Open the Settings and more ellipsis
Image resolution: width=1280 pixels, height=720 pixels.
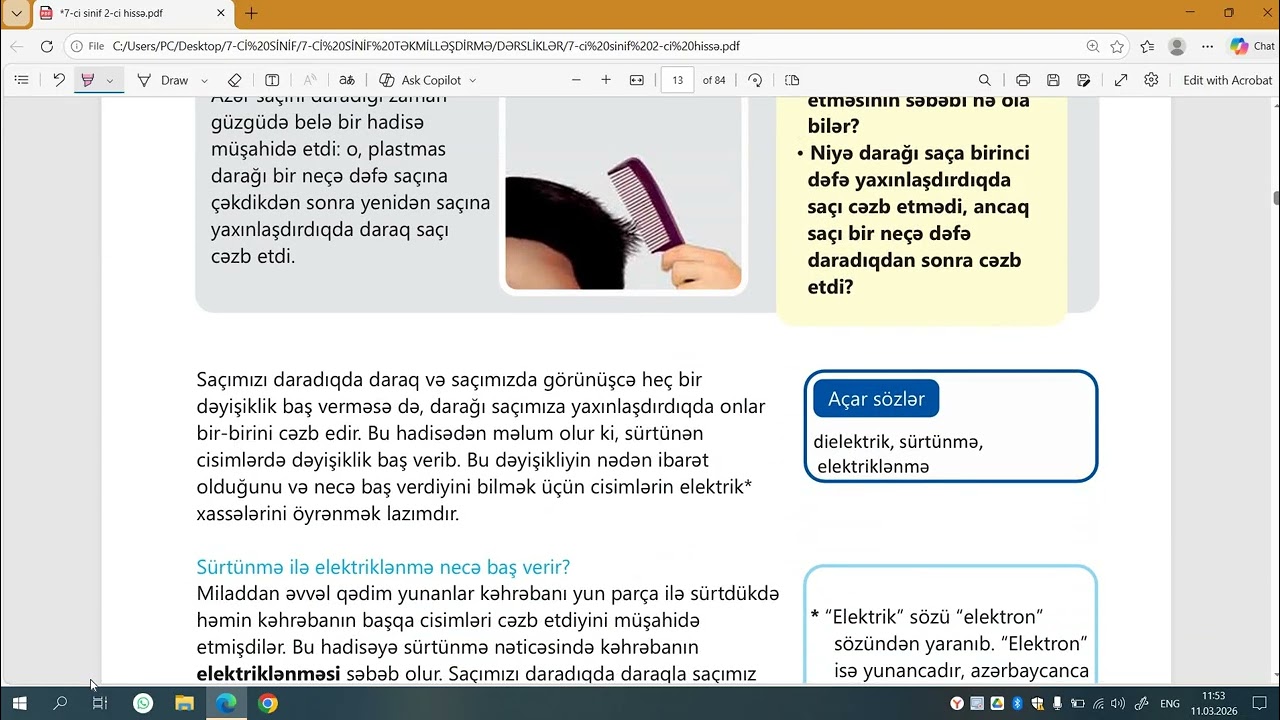(1207, 46)
